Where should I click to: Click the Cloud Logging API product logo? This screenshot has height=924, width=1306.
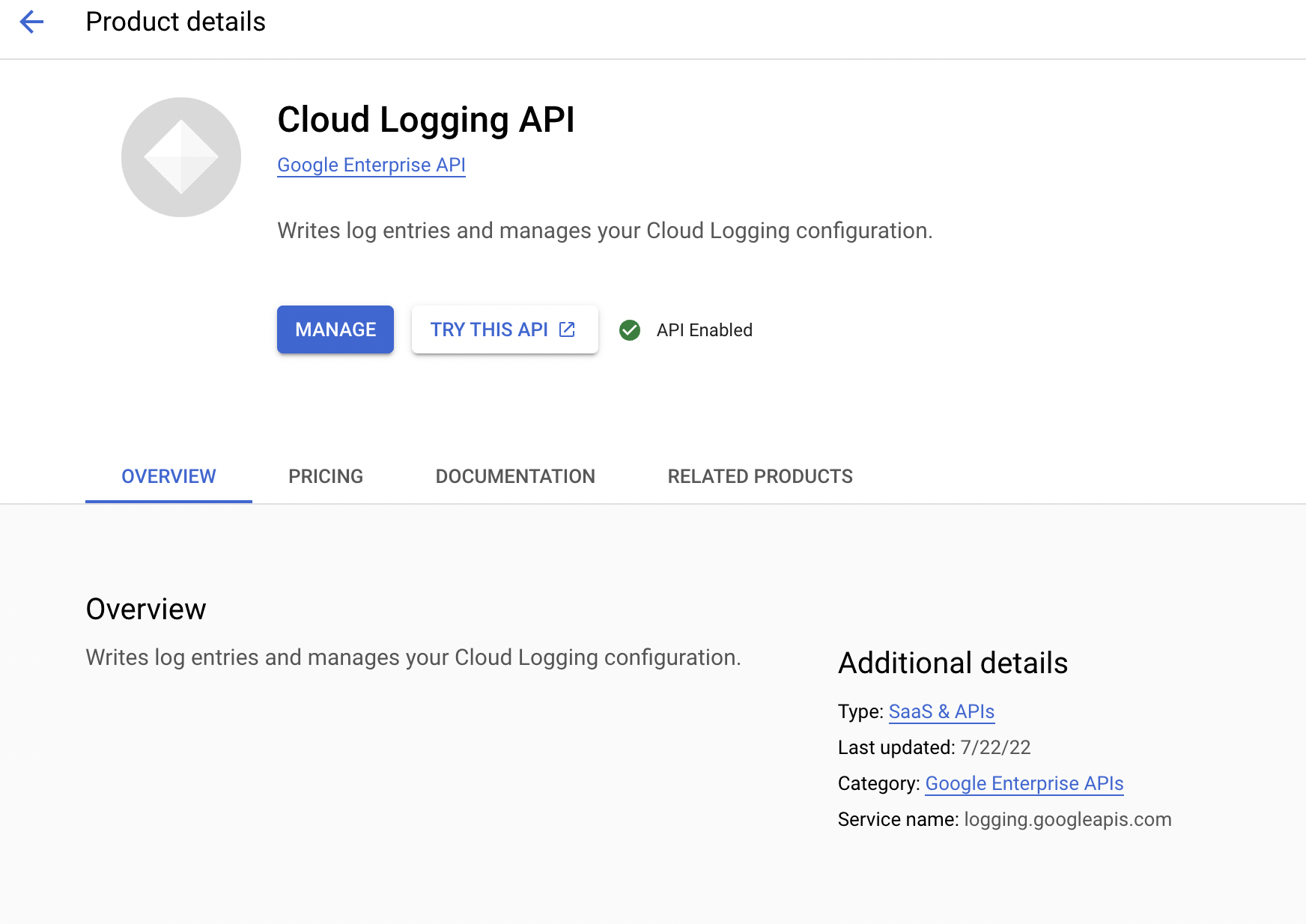[181, 157]
